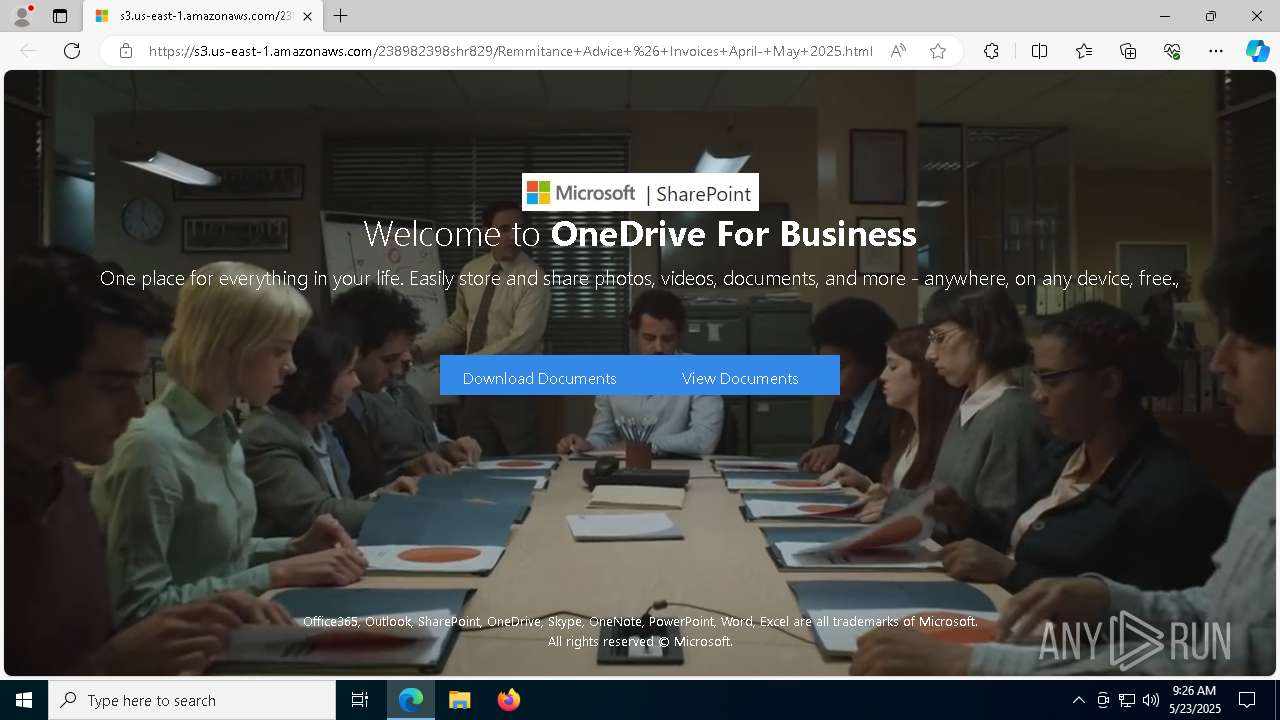Open Microsoft Edge from the taskbar
This screenshot has width=1280, height=720.
point(411,700)
